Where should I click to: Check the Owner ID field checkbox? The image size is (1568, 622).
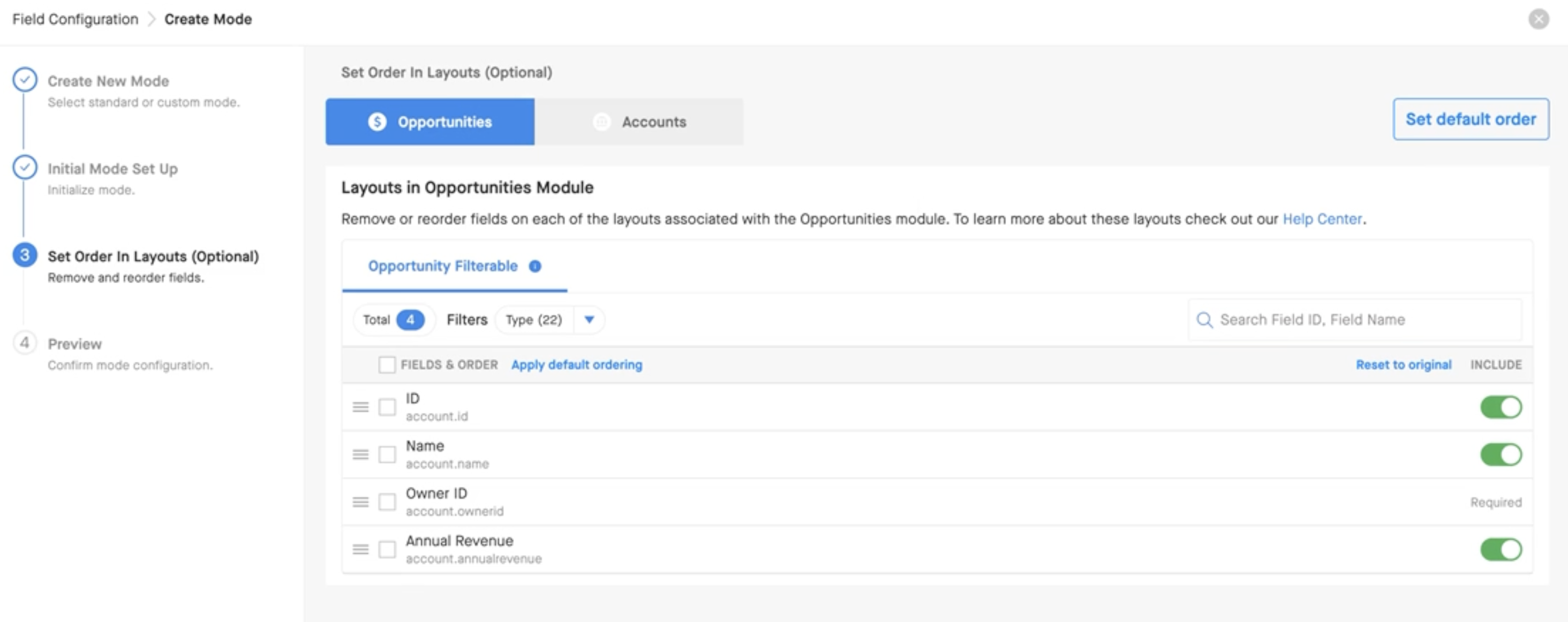pos(387,502)
